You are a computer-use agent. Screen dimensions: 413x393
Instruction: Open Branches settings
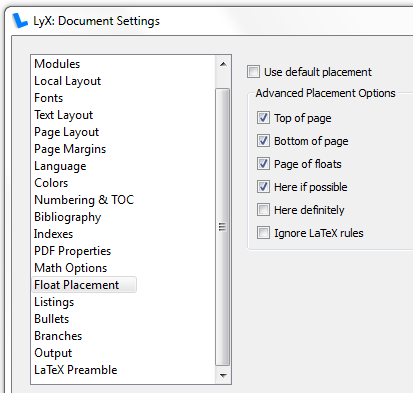(58, 336)
